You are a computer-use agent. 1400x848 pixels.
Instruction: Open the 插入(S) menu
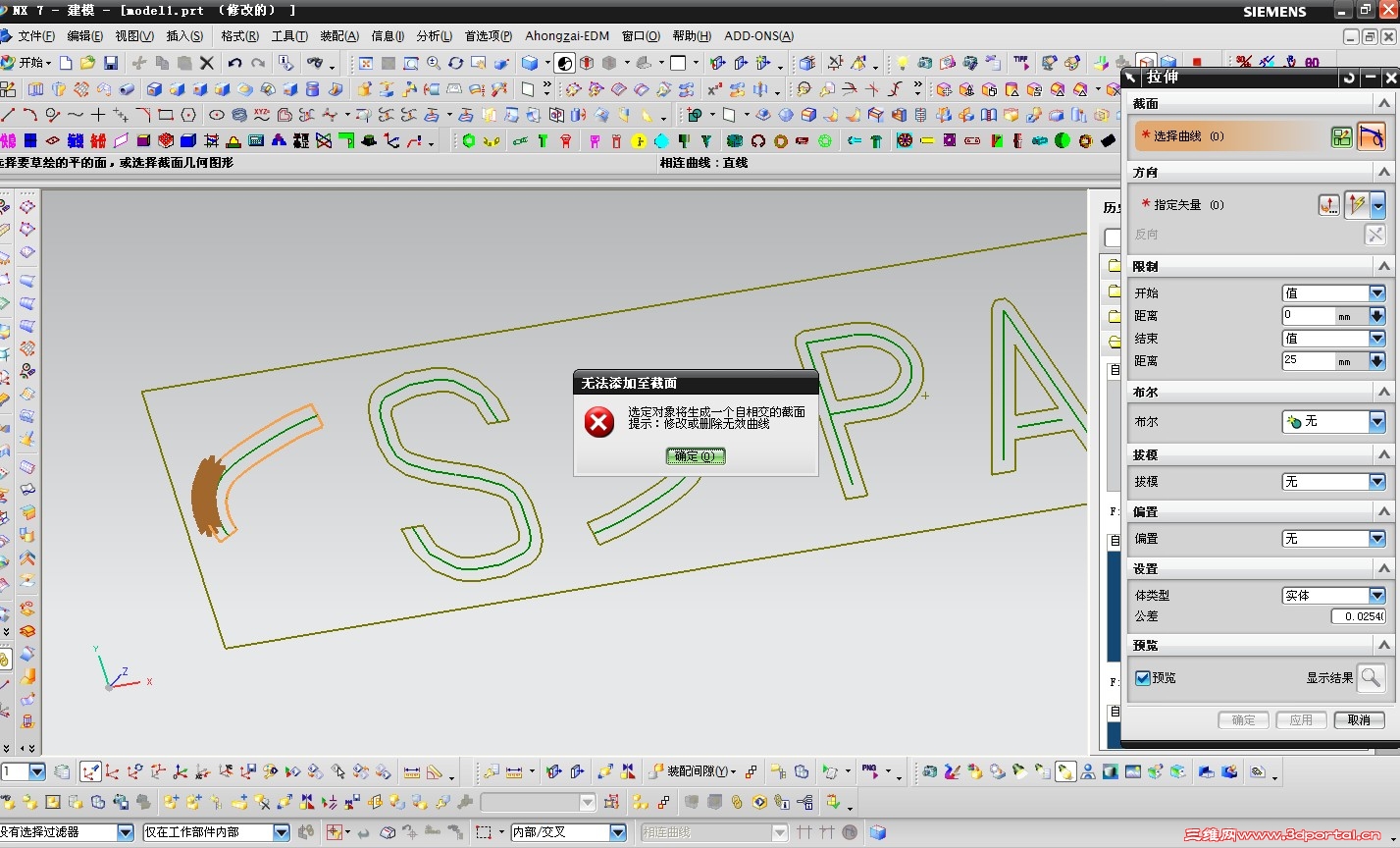tap(185, 36)
